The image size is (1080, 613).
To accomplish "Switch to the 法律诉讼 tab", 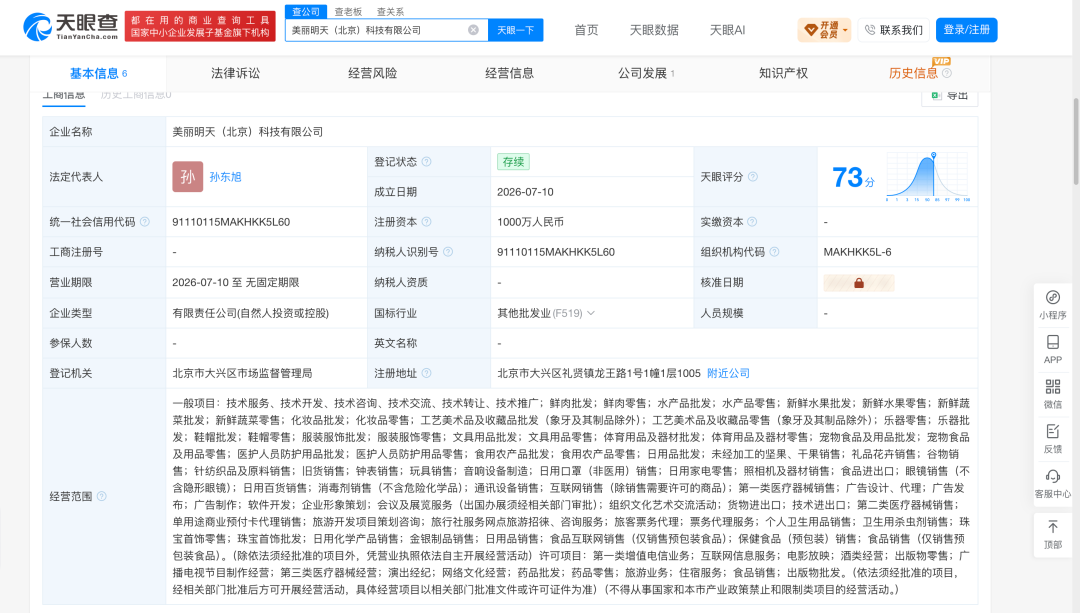I will click(x=236, y=73).
